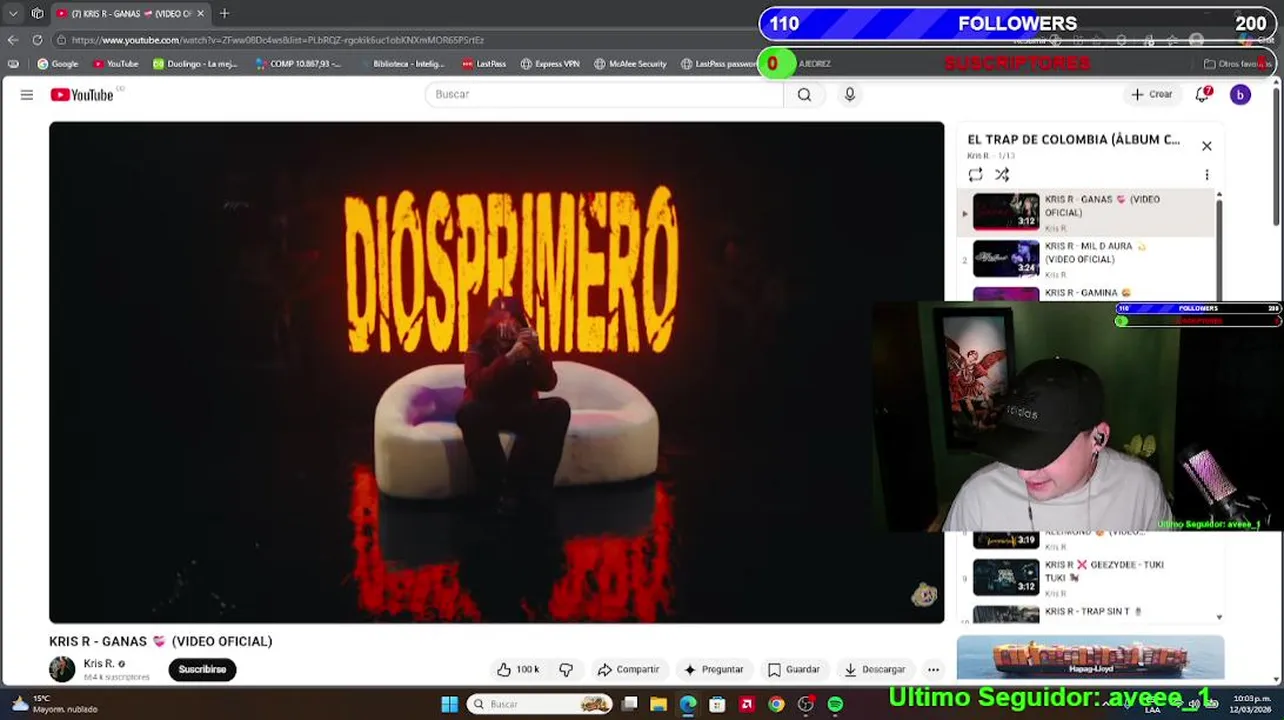The image size is (1284, 720).
Task: Open the Duolingo bookmark
Action: click(x=195, y=64)
